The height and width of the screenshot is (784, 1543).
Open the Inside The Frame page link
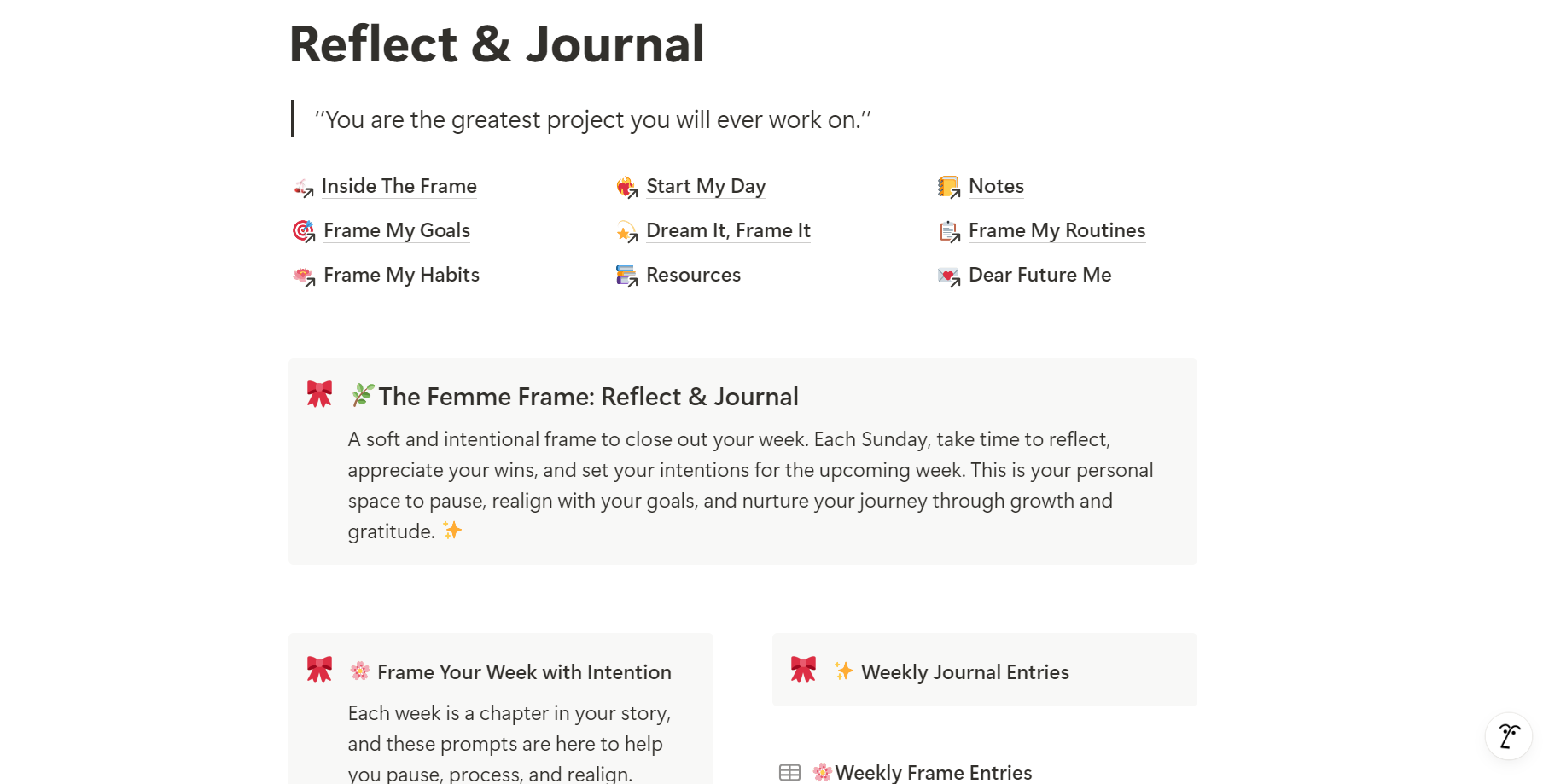tap(399, 186)
